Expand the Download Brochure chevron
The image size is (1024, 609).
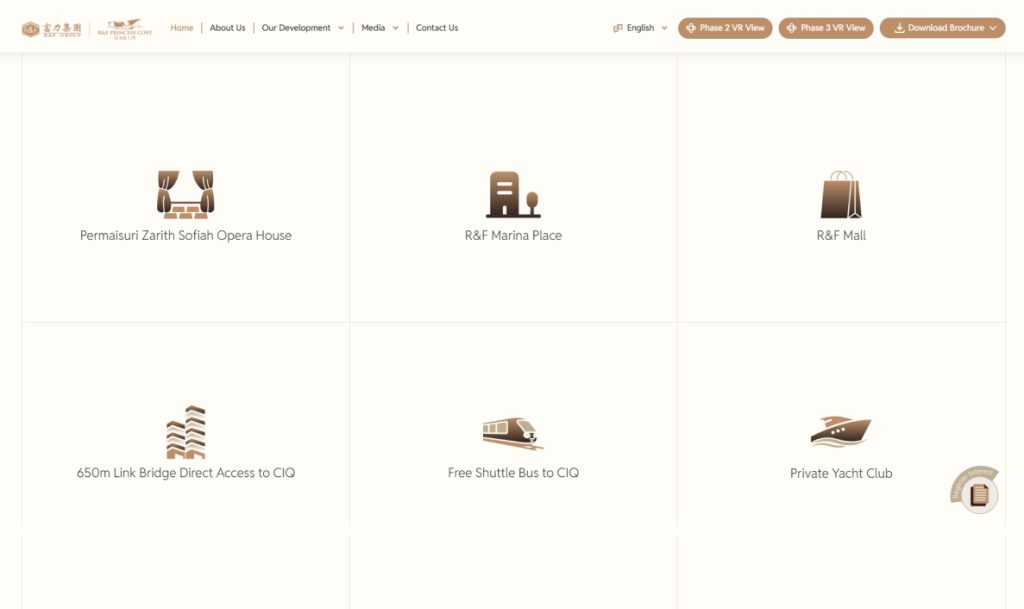pos(993,28)
